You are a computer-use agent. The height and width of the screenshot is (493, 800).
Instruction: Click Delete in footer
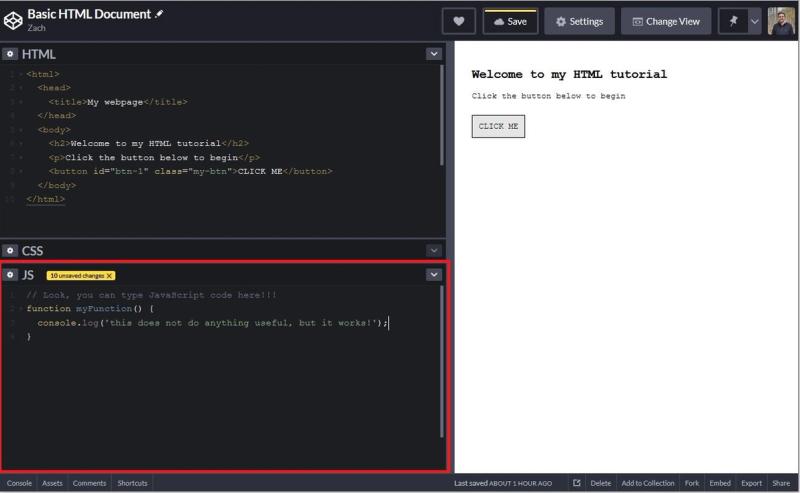[x=601, y=483]
